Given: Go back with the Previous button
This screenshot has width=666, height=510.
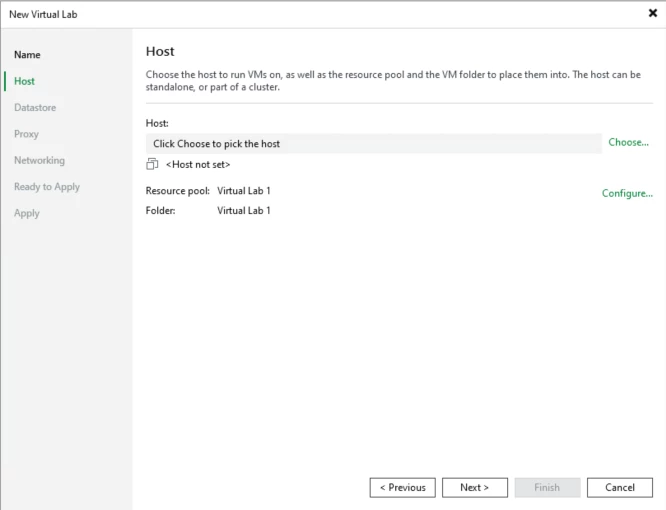Looking at the screenshot, I should click(x=402, y=488).
